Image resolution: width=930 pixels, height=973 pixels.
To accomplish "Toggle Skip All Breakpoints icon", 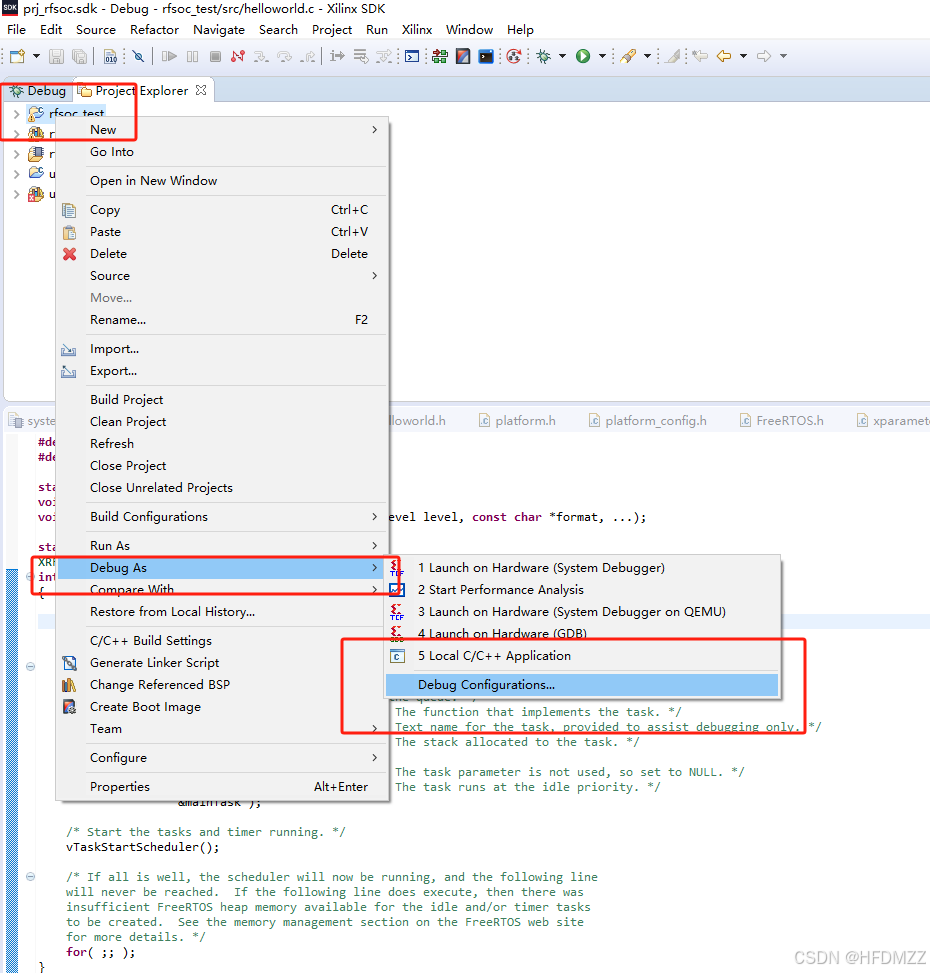I will [138, 56].
